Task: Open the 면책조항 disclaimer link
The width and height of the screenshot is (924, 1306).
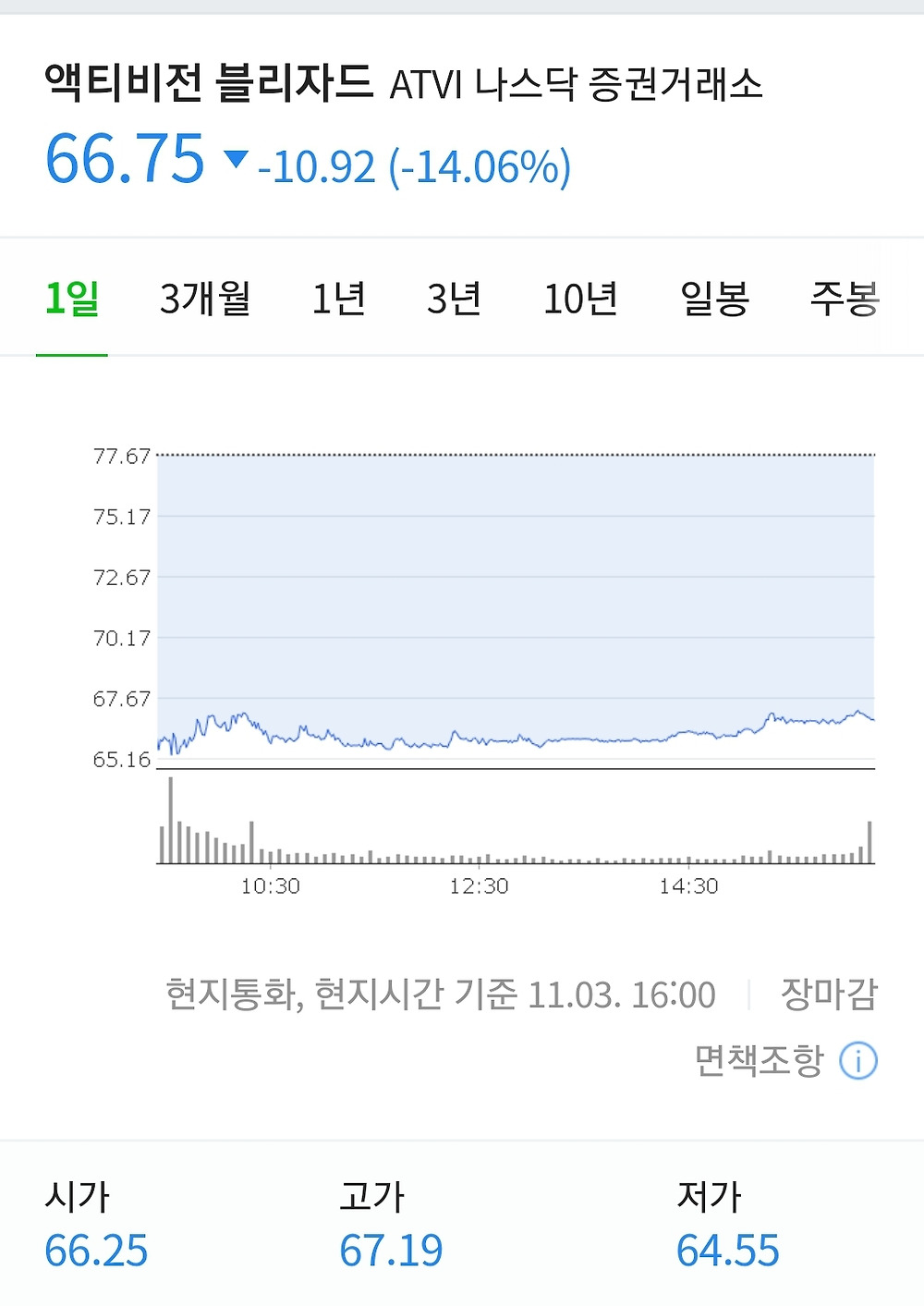Action: (759, 1061)
